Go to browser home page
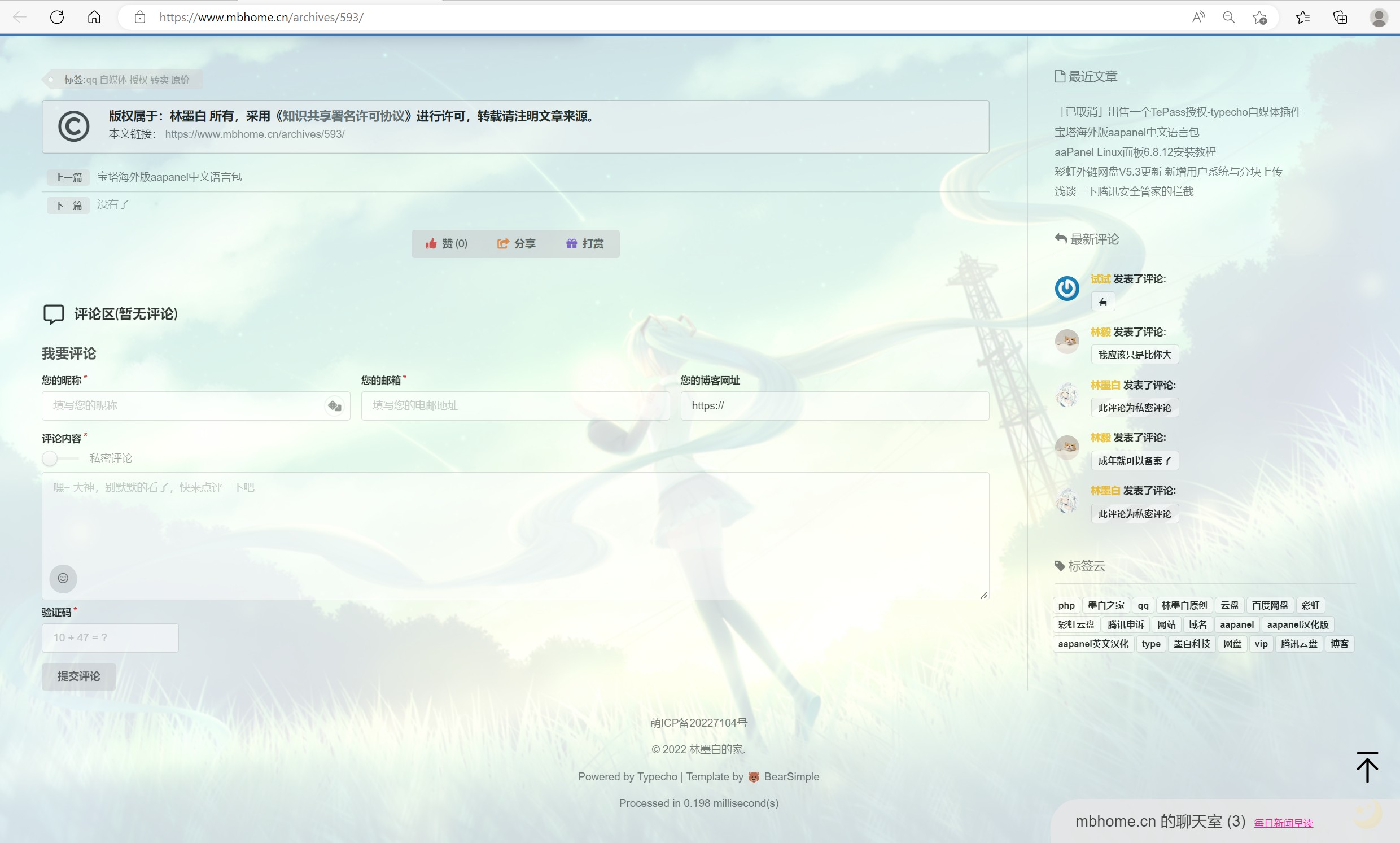The width and height of the screenshot is (1400, 843). coord(94,17)
